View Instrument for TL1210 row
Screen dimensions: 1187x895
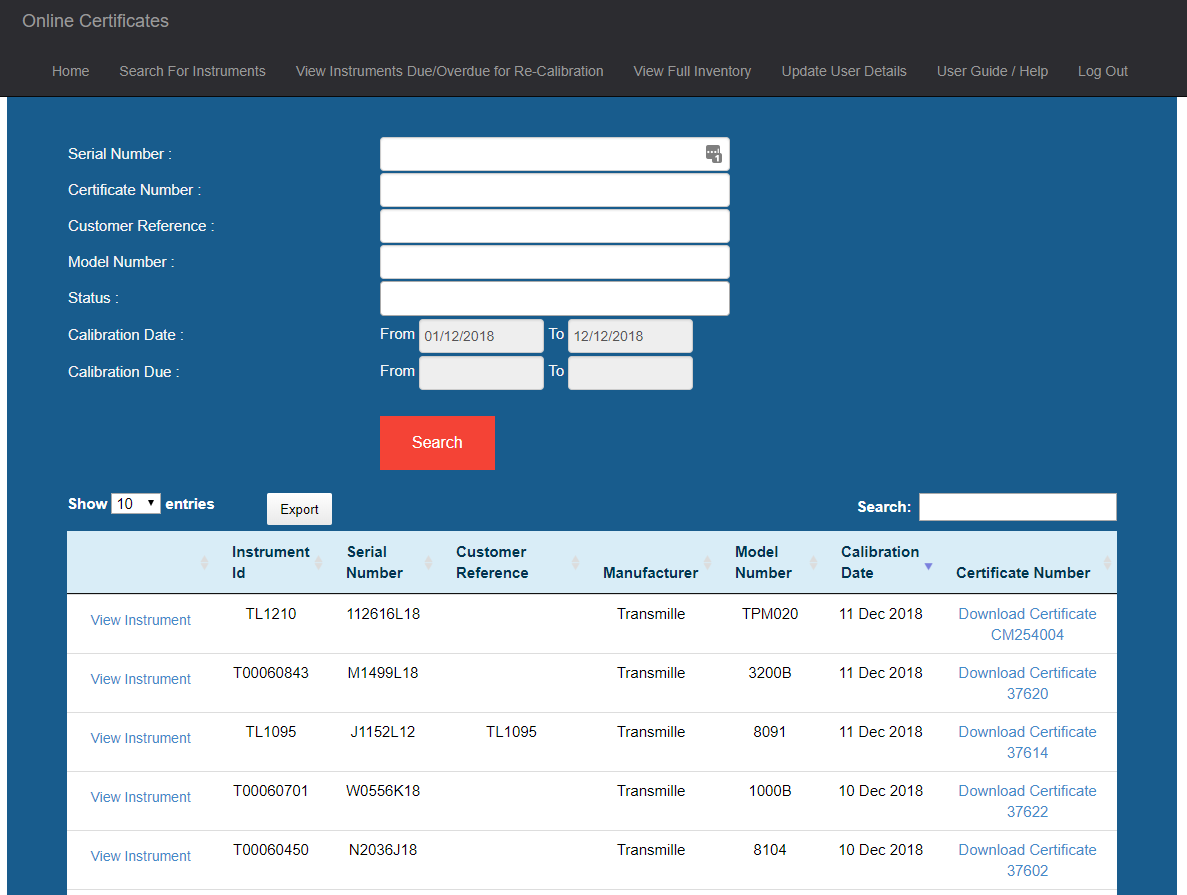(x=141, y=620)
